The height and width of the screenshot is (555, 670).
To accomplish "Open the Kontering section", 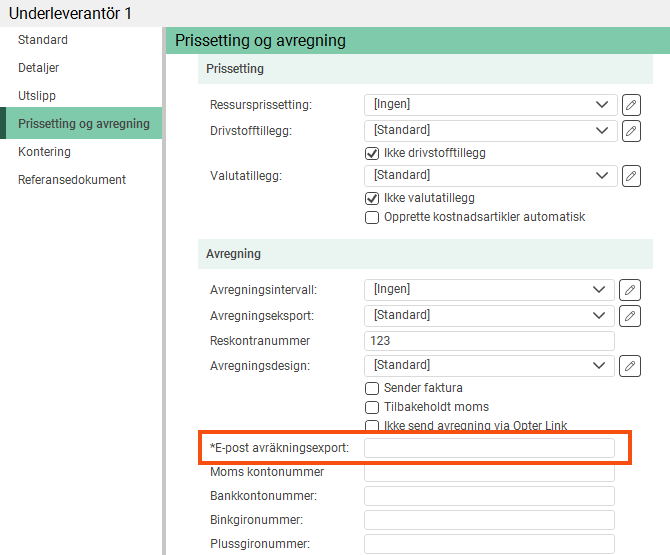I will pos(44,152).
